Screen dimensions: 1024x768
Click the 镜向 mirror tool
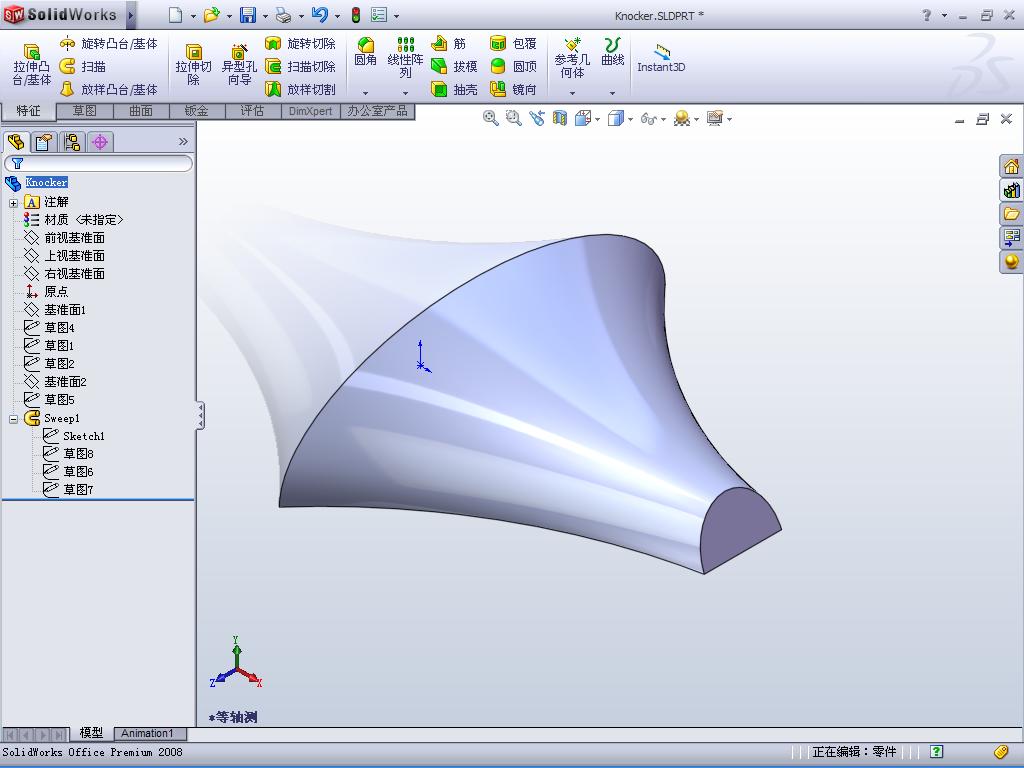pos(513,89)
